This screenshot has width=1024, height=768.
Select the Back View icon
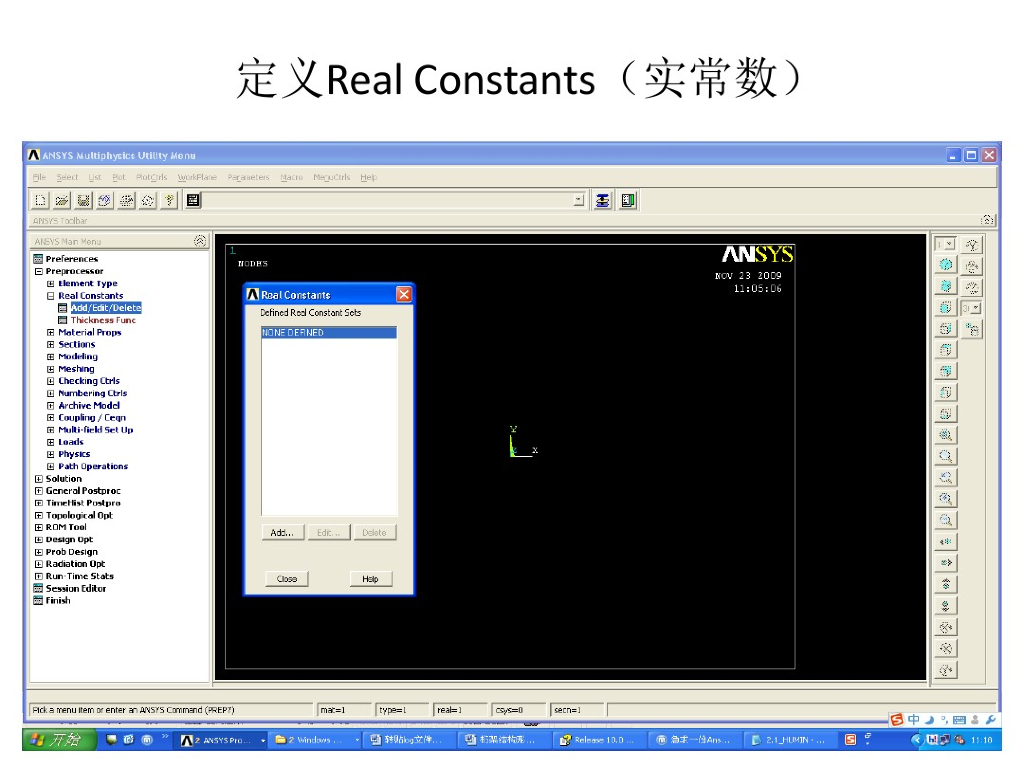945,372
